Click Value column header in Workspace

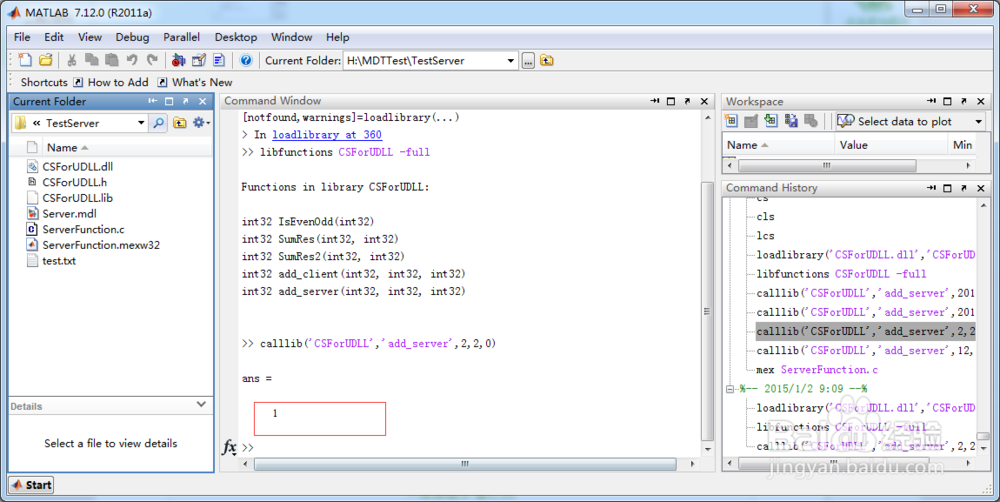[853, 145]
